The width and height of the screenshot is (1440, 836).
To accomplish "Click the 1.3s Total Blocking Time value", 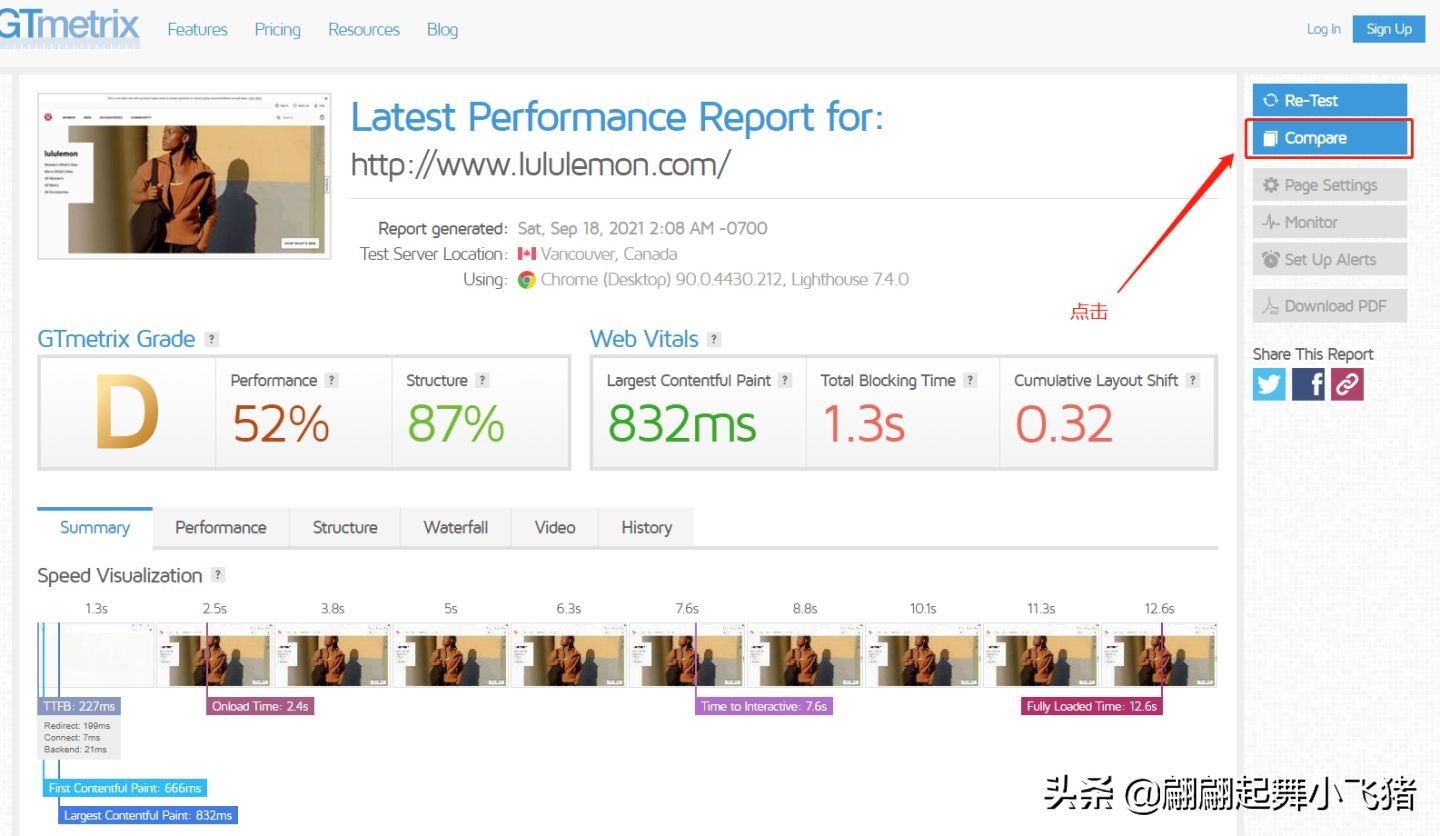I will (x=864, y=423).
